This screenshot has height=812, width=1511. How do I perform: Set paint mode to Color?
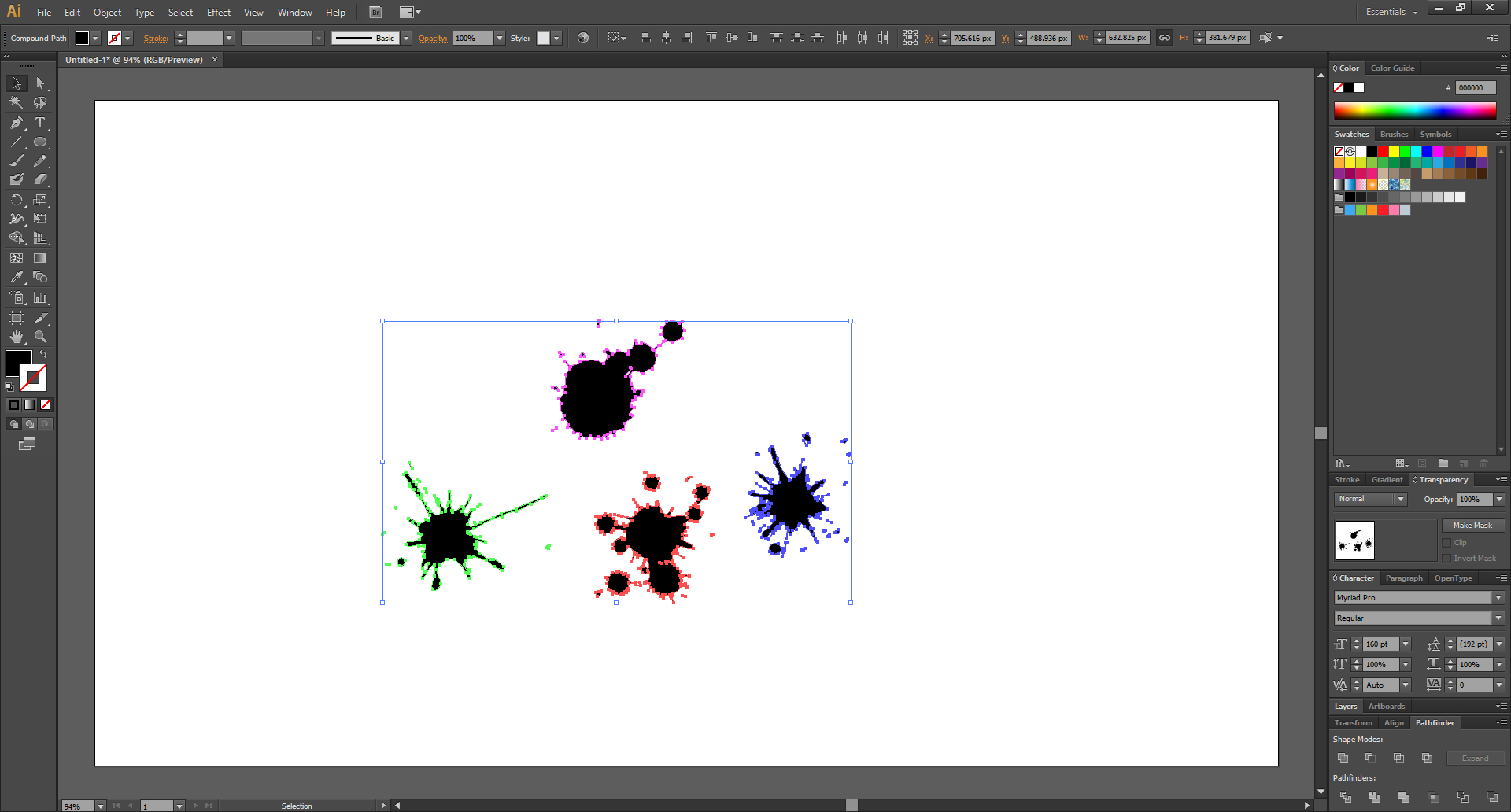click(13, 404)
